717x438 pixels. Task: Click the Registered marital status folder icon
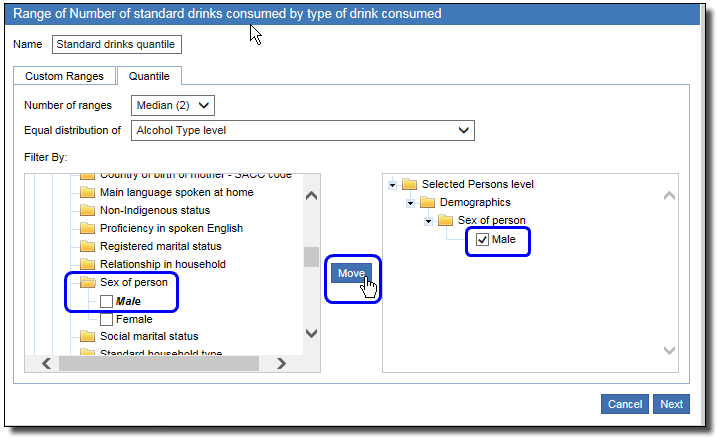(x=87, y=247)
